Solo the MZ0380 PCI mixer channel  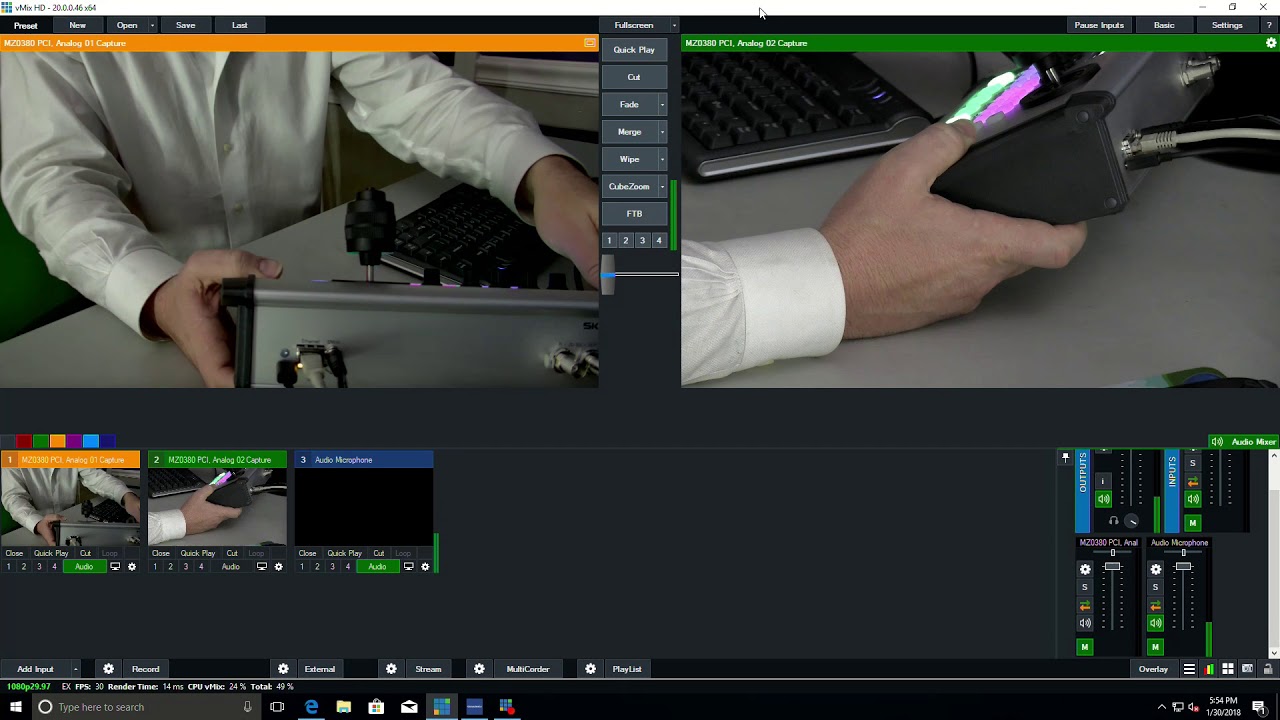tap(1085, 587)
